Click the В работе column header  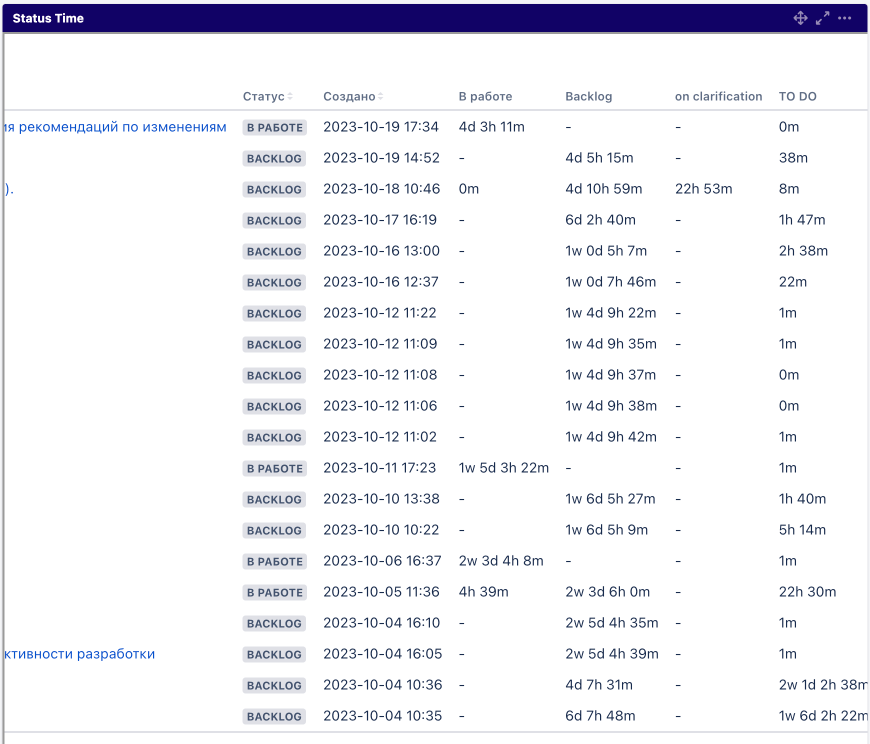(x=485, y=97)
